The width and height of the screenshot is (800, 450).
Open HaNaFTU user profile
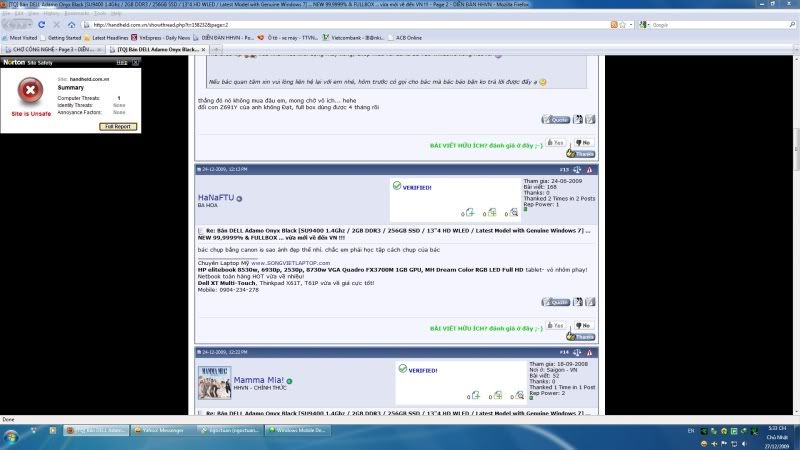216,197
